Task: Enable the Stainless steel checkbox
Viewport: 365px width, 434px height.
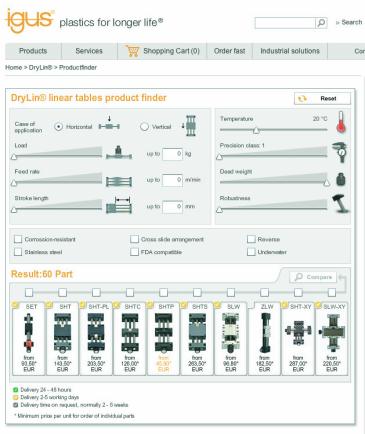Action: pos(18,252)
